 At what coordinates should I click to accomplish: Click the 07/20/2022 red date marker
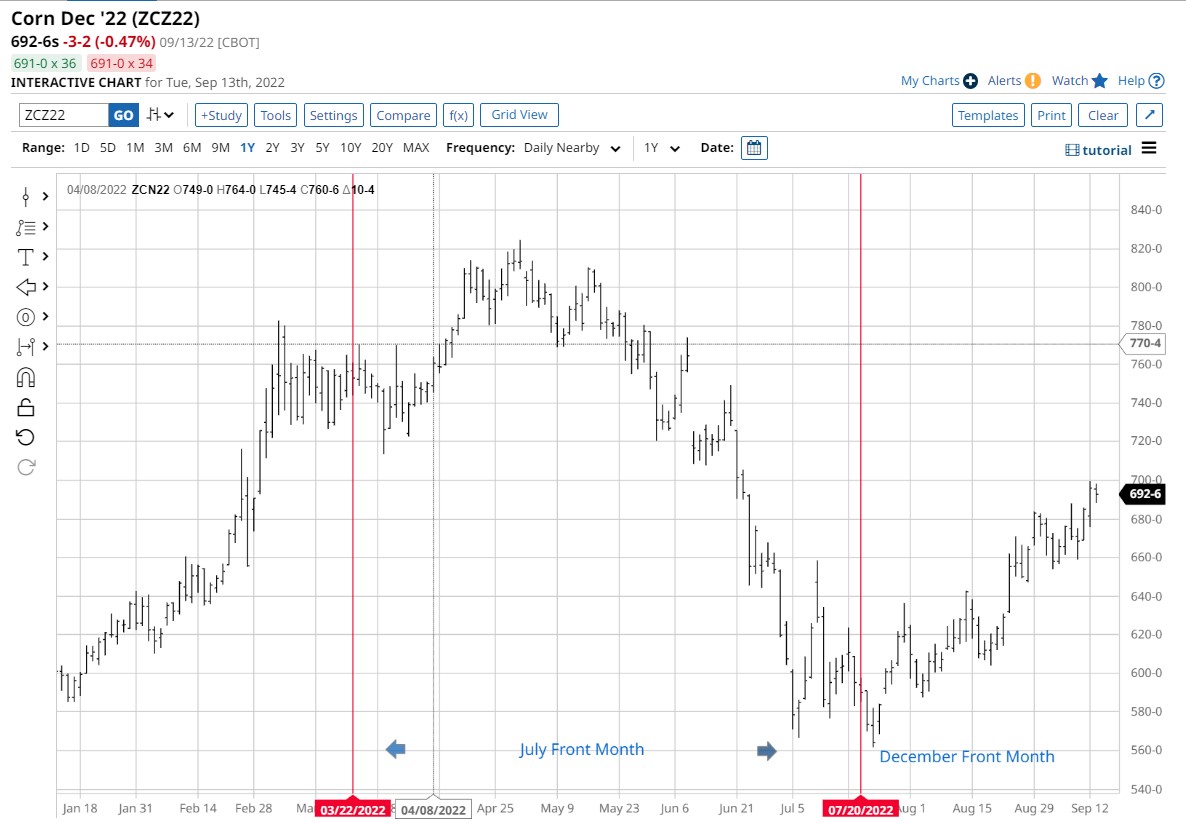coord(859,810)
